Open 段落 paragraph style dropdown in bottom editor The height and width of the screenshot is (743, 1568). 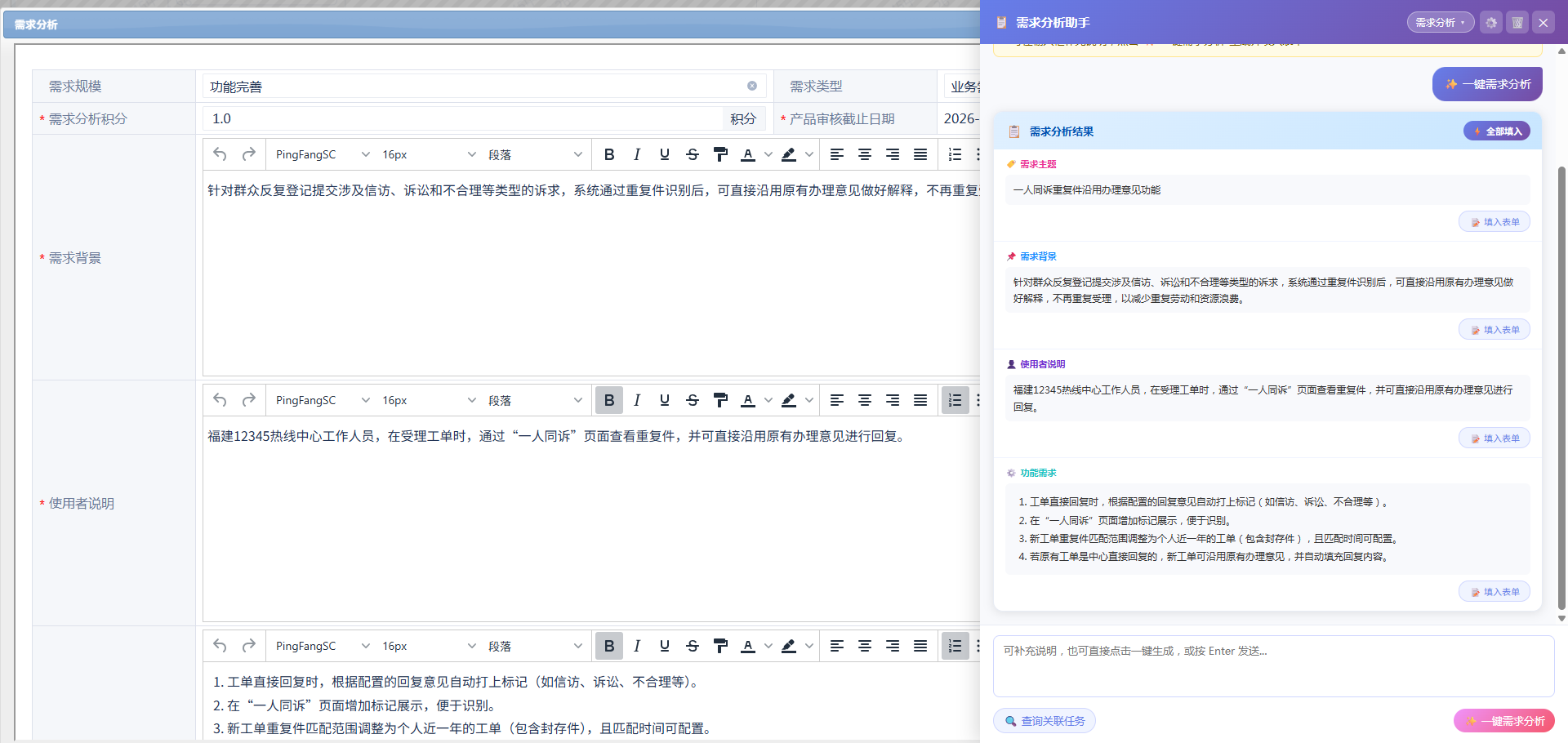point(535,646)
